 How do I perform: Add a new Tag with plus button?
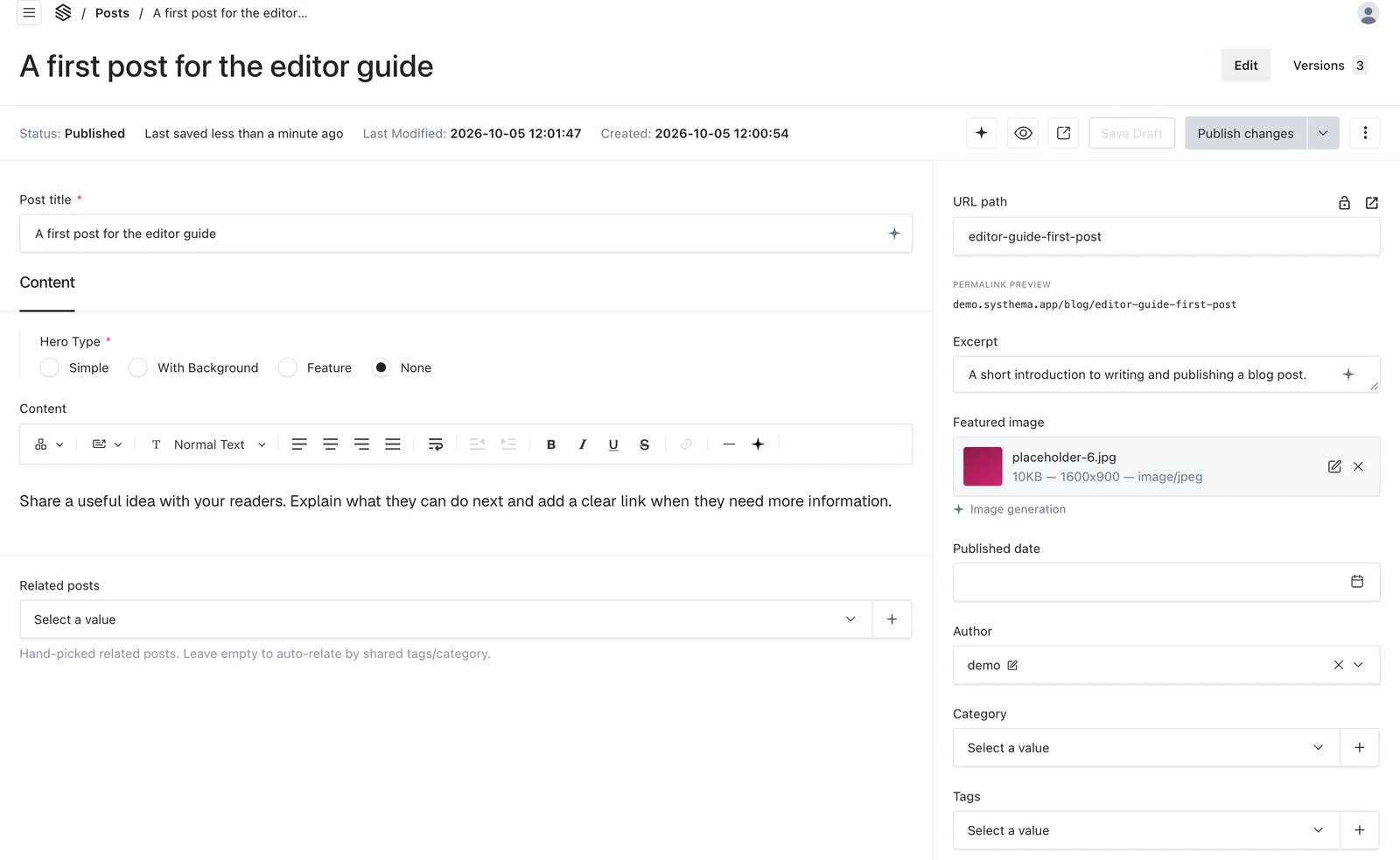[x=1360, y=830]
